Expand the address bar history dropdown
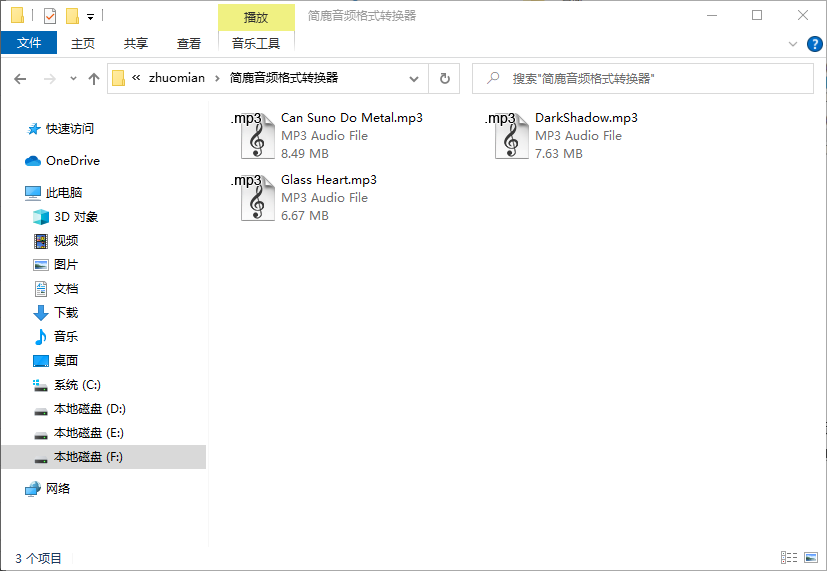The image size is (827, 571). coord(414,79)
